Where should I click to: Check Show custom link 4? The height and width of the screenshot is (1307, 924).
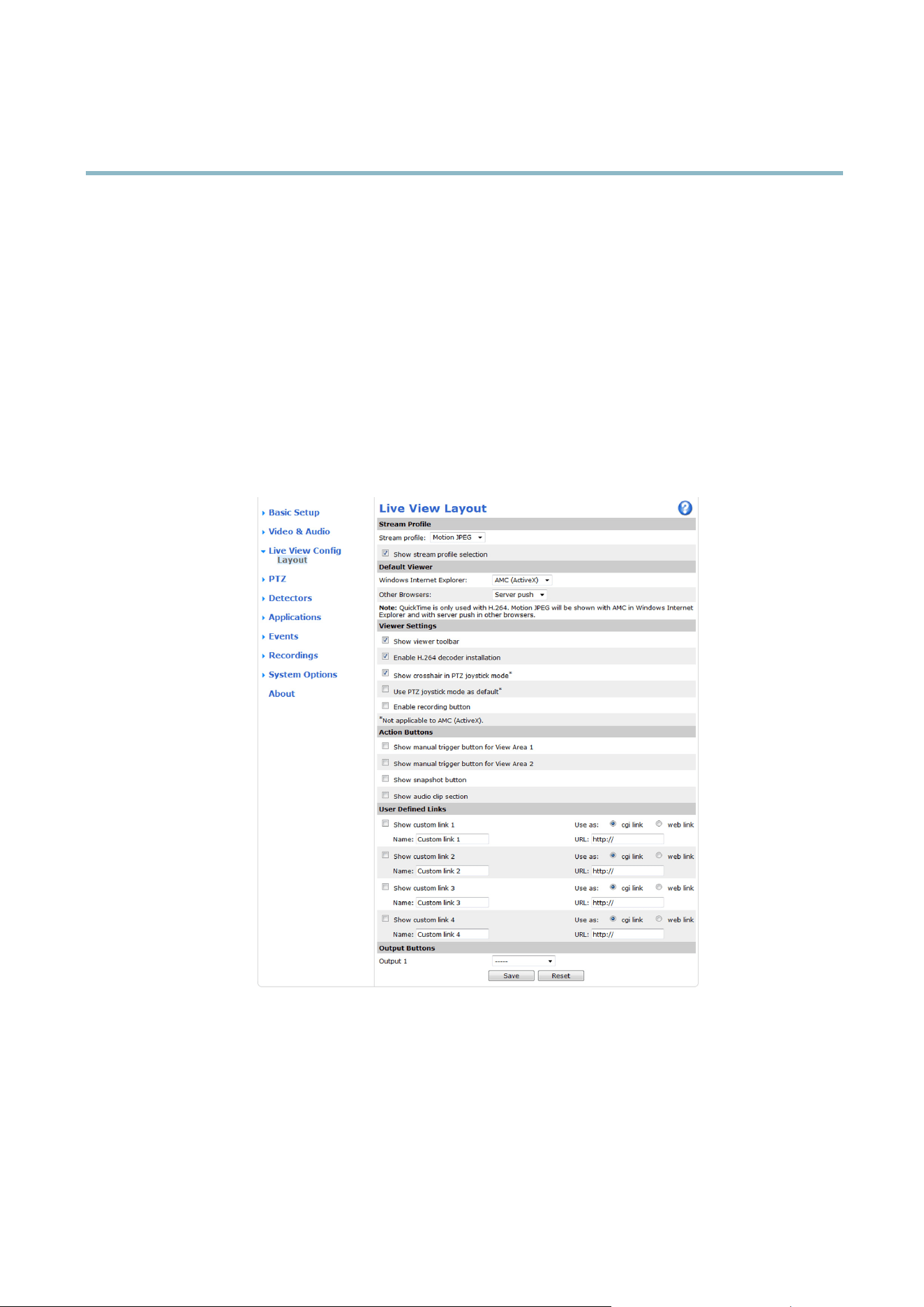(385, 919)
